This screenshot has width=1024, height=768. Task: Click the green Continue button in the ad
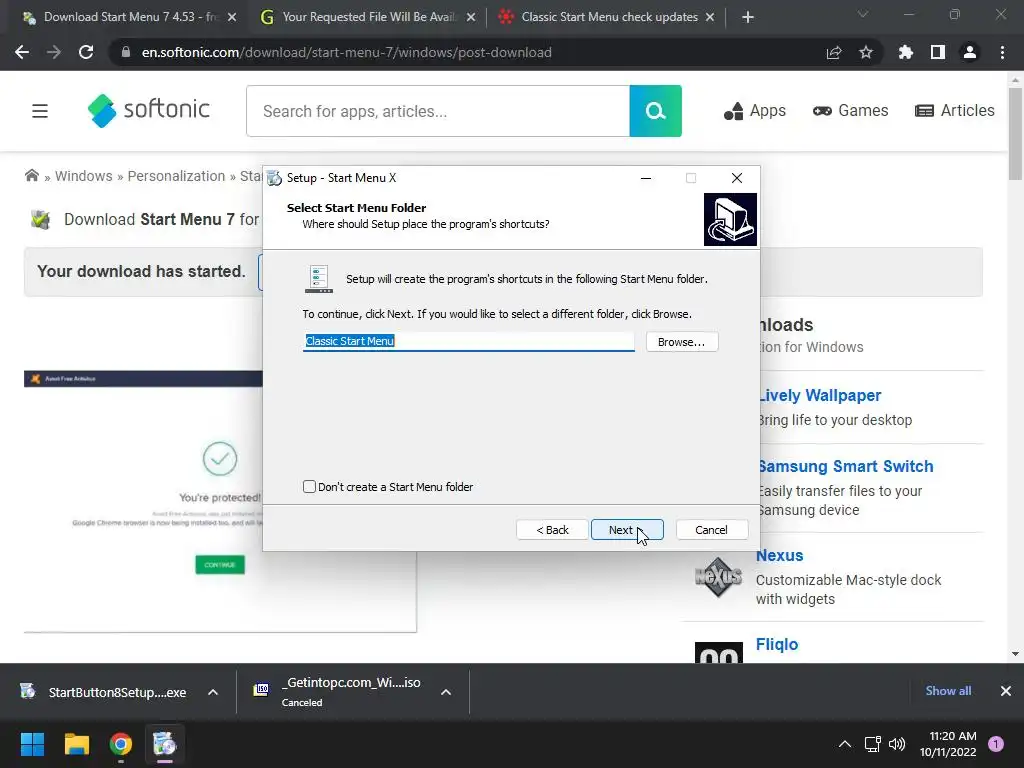point(220,565)
